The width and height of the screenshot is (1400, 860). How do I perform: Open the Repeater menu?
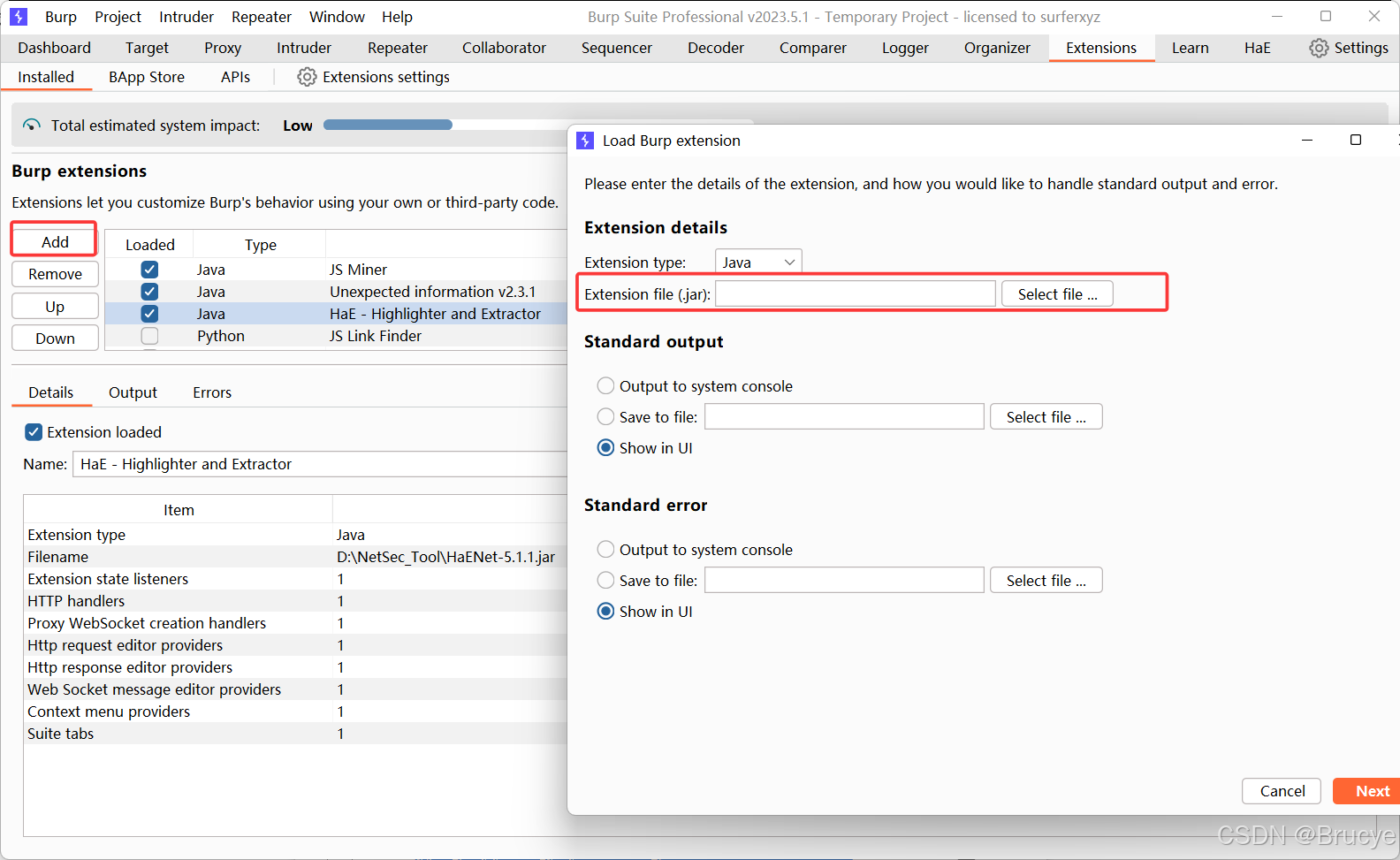262,17
